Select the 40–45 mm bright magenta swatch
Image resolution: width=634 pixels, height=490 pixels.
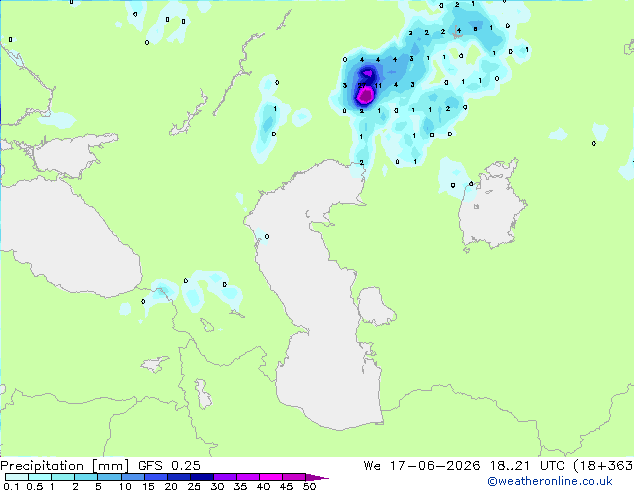pyautogui.click(x=271, y=477)
